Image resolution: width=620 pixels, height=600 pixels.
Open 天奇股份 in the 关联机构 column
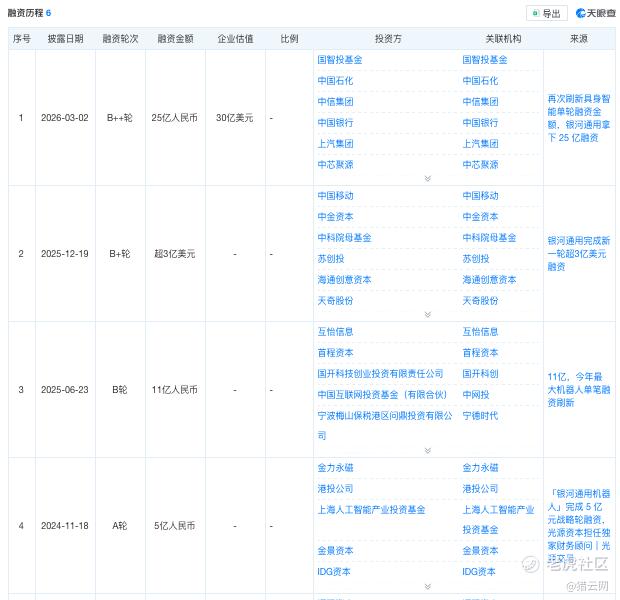pos(480,301)
